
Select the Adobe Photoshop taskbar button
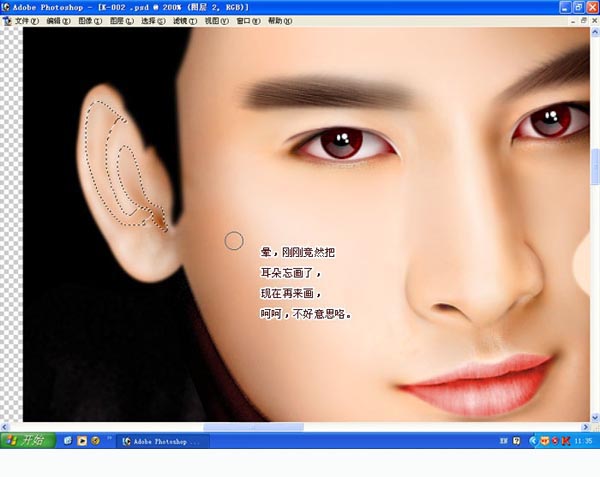160,440
